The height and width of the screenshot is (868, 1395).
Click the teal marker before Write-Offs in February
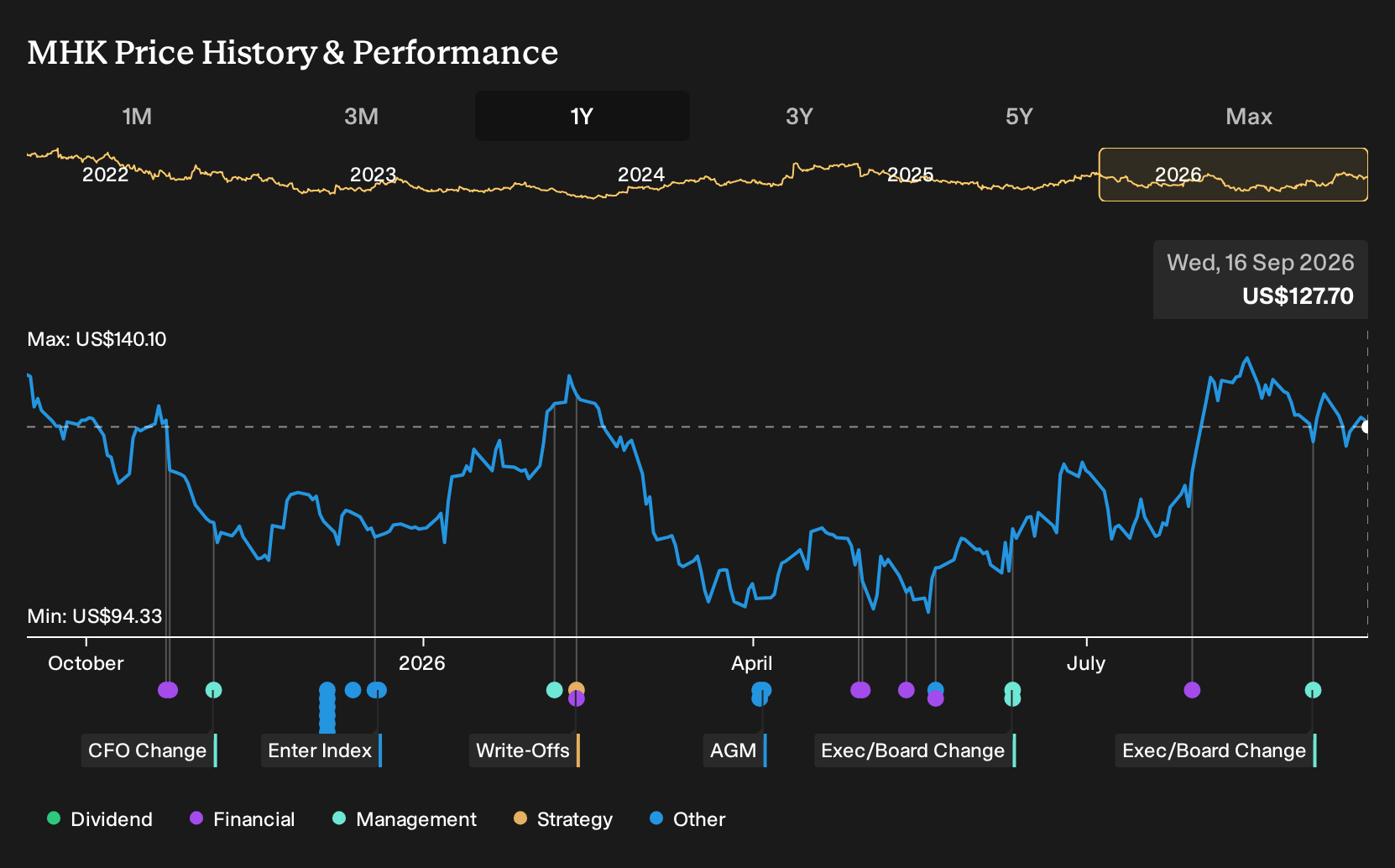tap(554, 690)
